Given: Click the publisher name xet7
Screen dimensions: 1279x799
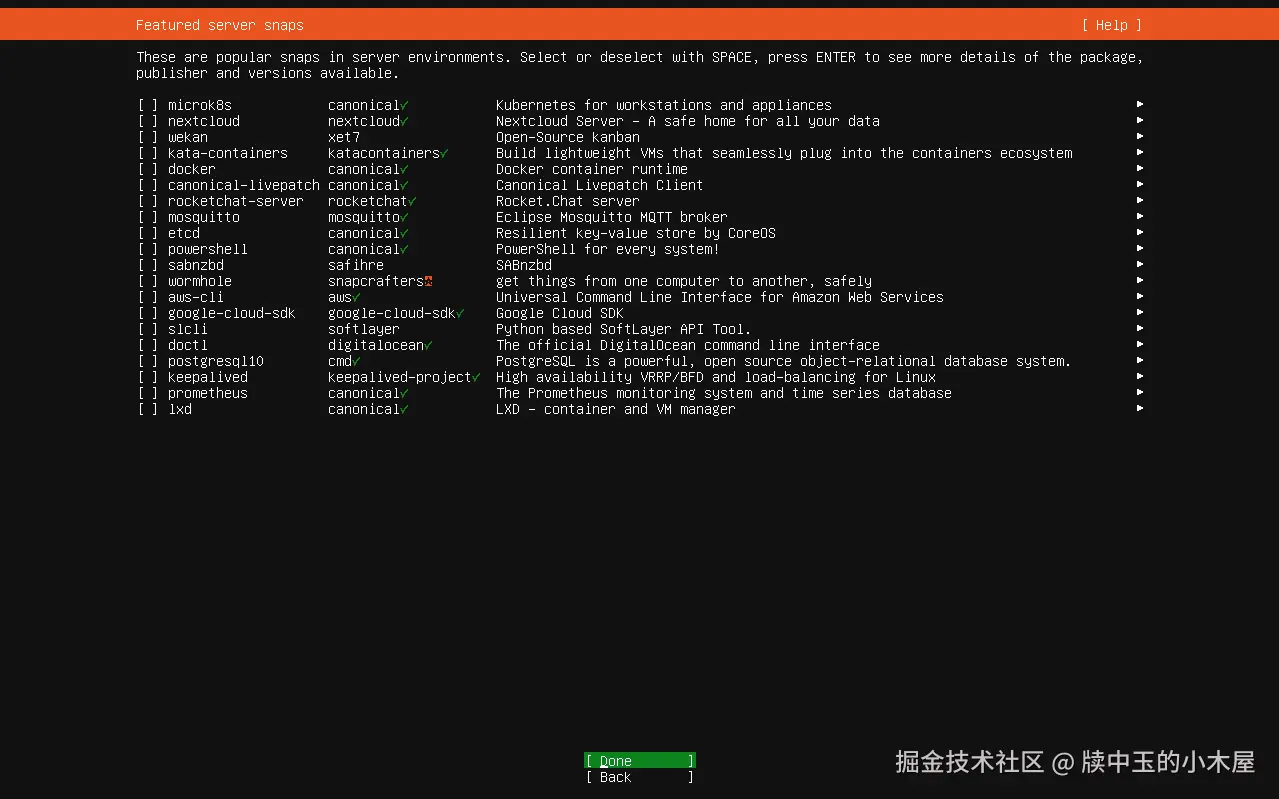Looking at the screenshot, I should tap(344, 137).
